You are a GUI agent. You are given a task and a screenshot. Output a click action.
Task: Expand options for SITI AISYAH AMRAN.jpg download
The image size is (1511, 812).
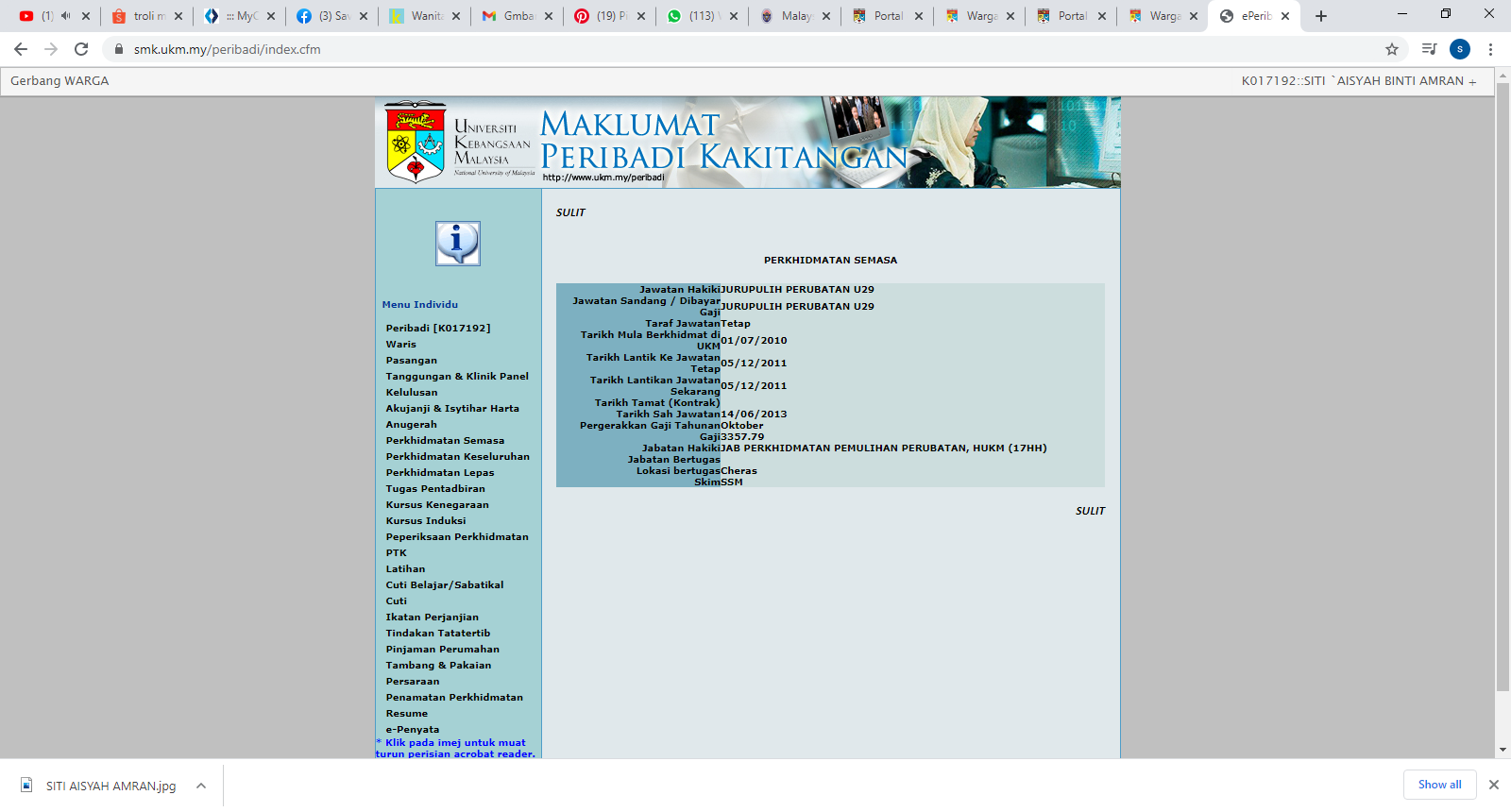coord(201,786)
